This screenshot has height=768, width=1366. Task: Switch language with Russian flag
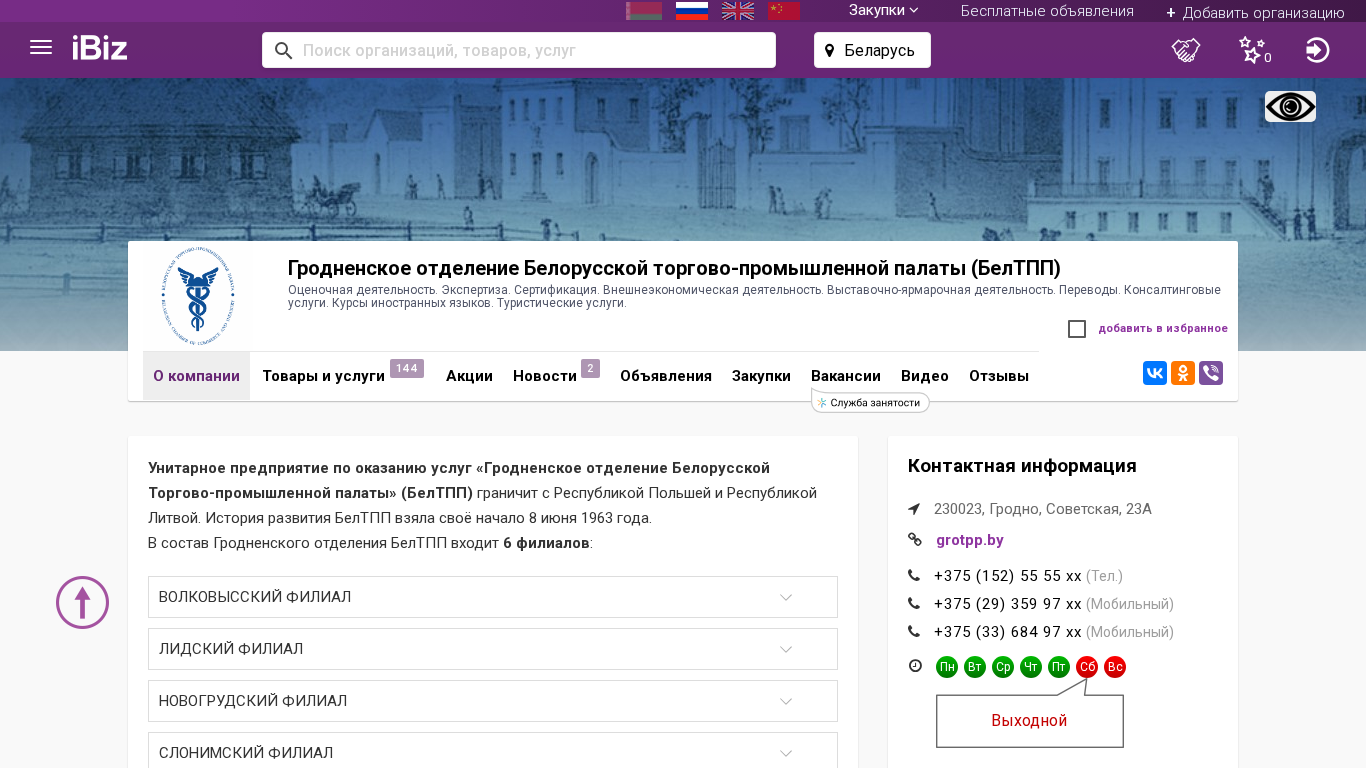click(x=691, y=11)
